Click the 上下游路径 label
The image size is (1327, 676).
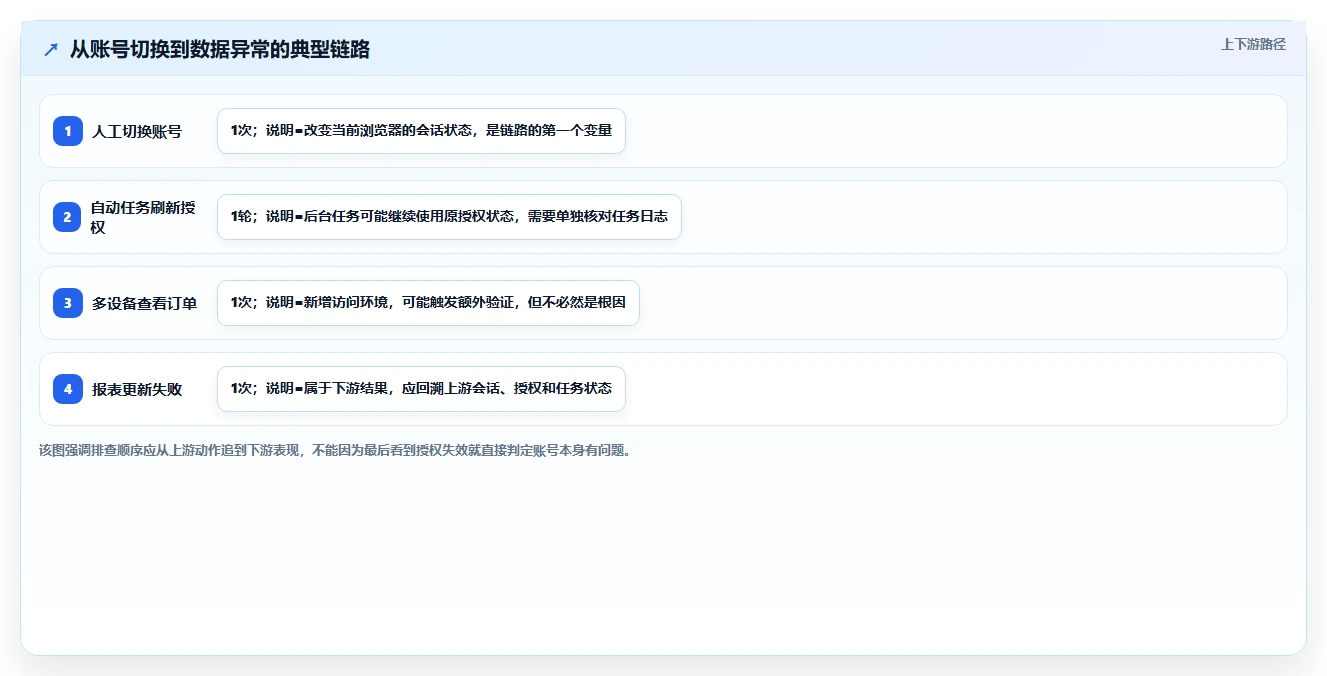pyautogui.click(x=1253, y=45)
